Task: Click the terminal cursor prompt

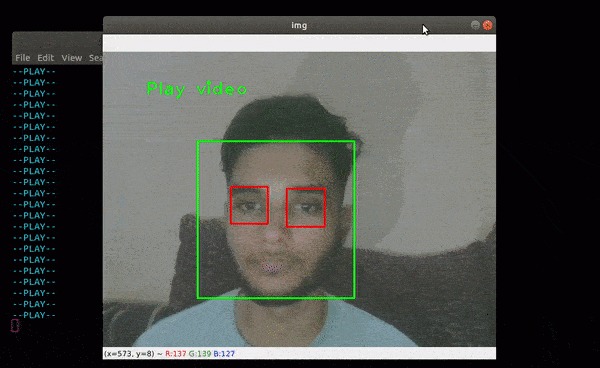Action: click(15, 326)
